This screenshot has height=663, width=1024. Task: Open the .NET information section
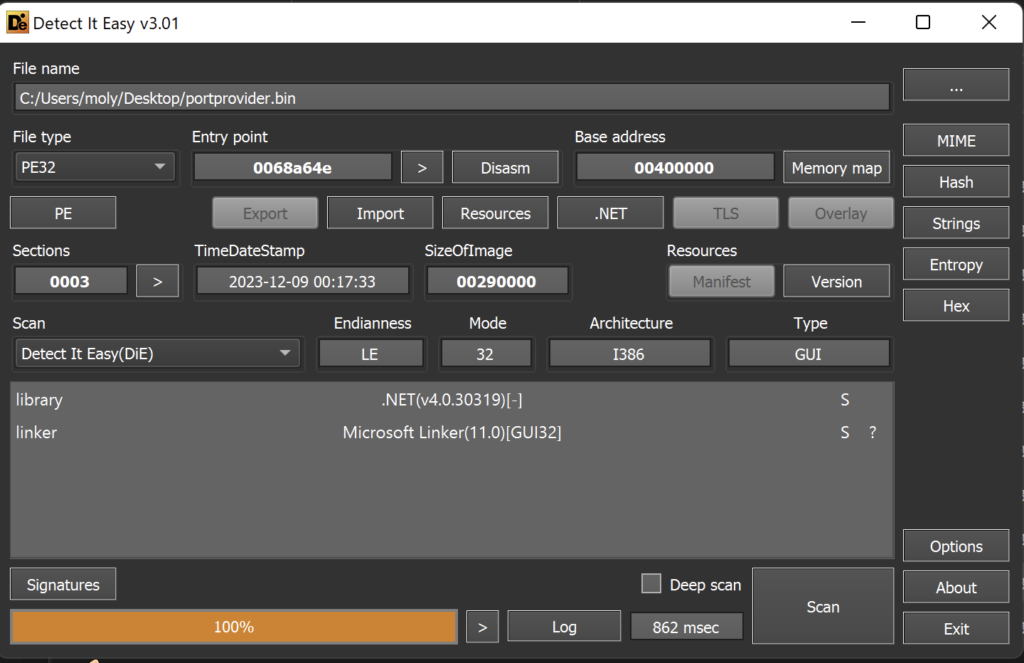pyautogui.click(x=610, y=213)
